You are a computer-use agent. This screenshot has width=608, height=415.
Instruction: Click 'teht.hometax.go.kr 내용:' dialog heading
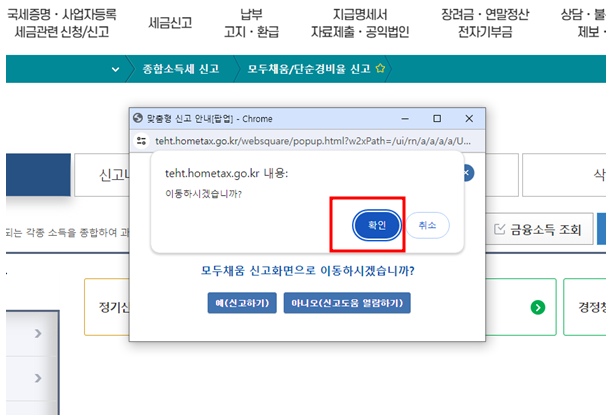(x=227, y=173)
